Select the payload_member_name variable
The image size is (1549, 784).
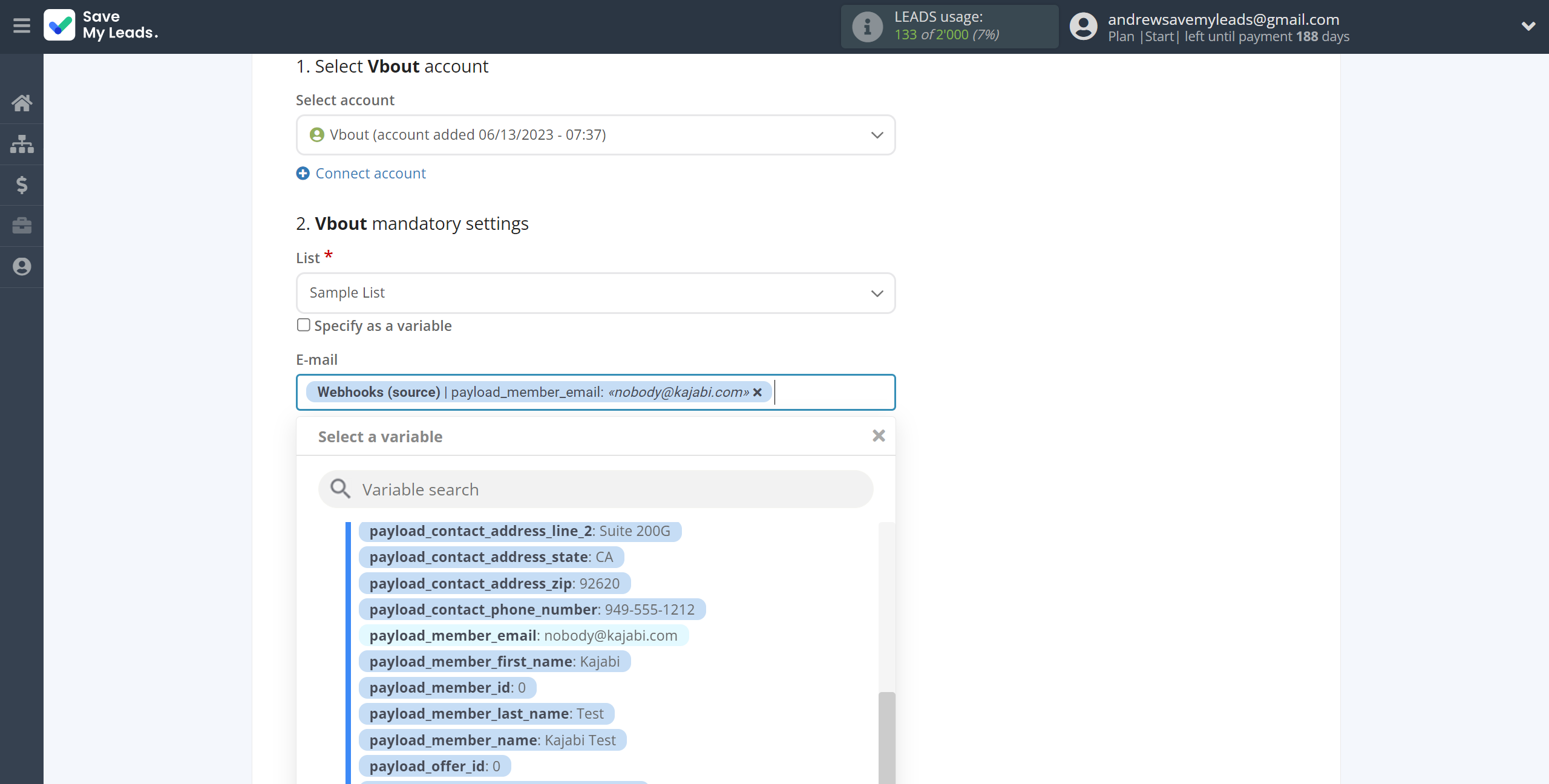pos(493,740)
